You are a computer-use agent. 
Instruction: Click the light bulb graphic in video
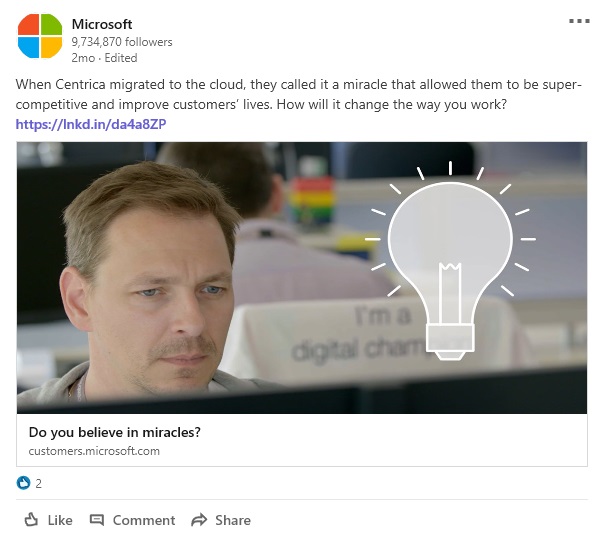click(450, 261)
